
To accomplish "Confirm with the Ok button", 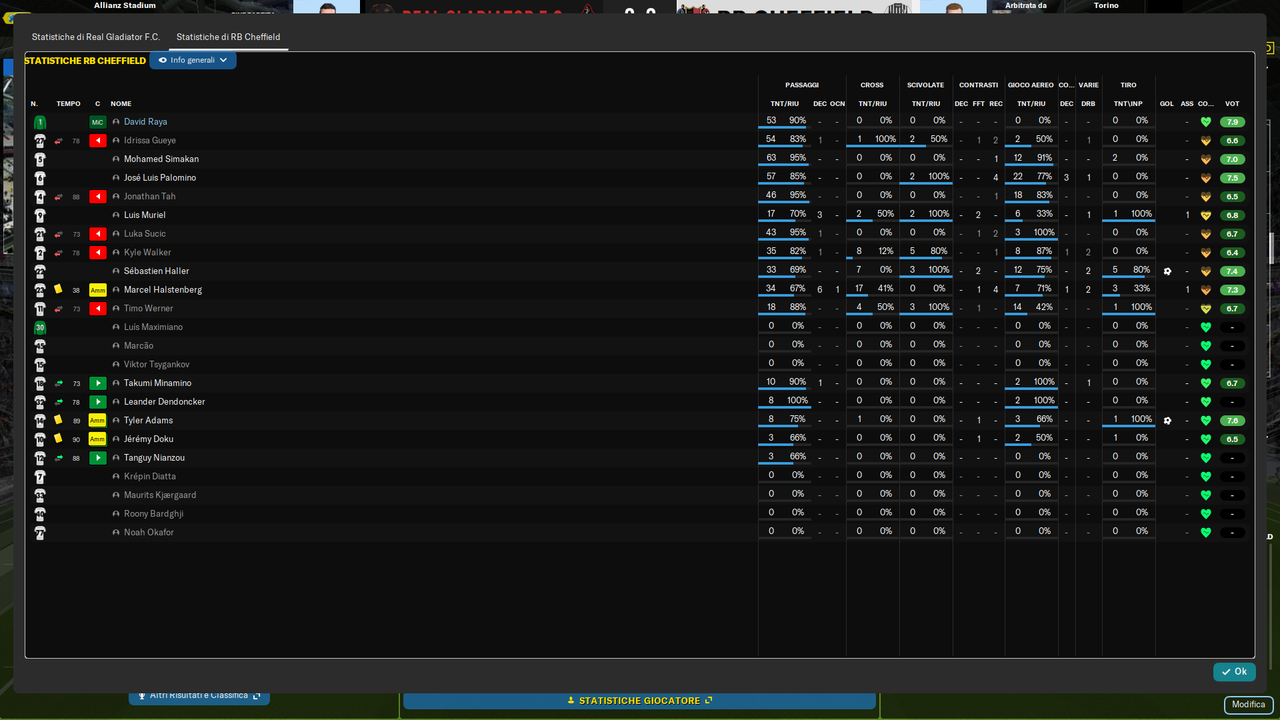I will (x=1234, y=672).
